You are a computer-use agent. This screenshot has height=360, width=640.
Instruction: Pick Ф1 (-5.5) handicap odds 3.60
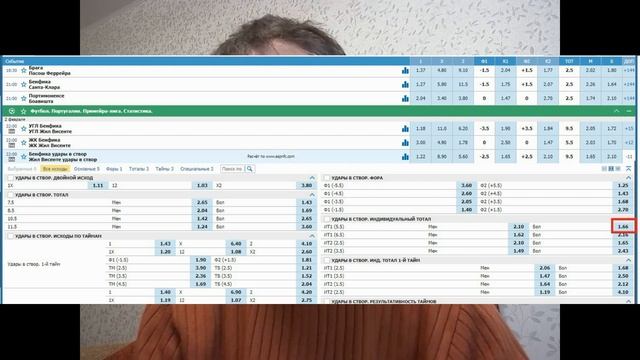(467, 185)
